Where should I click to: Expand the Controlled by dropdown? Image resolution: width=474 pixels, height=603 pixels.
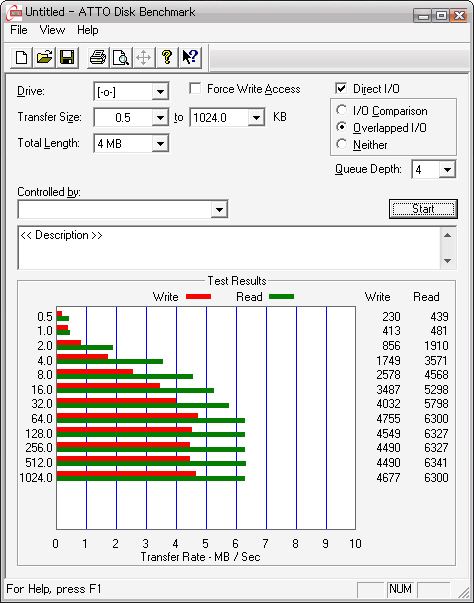219,210
